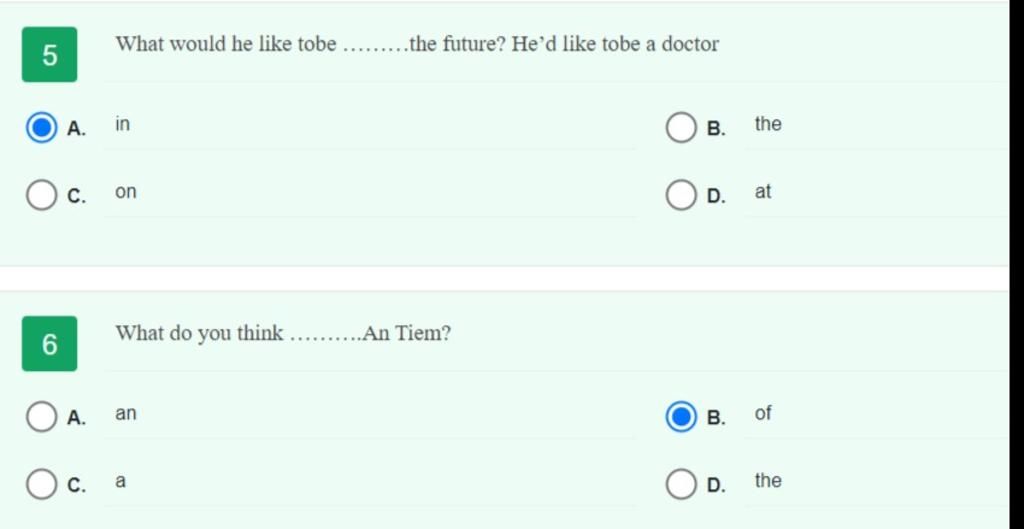
Task: Click answer text 'an' for question 6
Action: tap(126, 414)
